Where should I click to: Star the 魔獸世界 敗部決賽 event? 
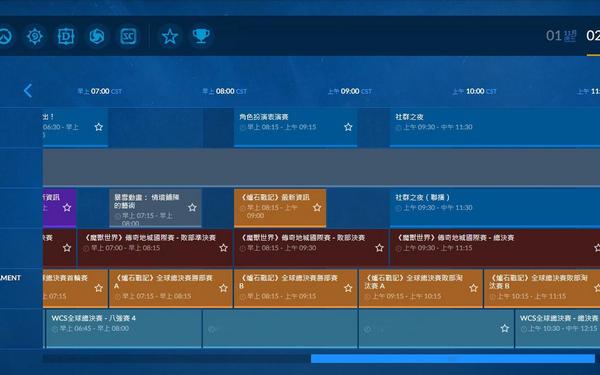point(379,248)
